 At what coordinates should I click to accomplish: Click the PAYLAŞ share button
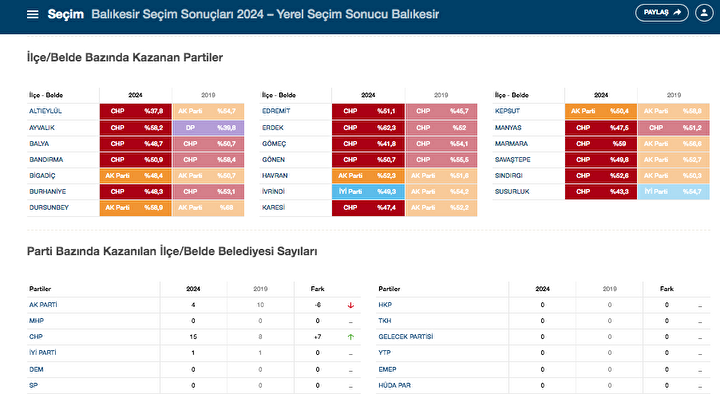point(662,13)
